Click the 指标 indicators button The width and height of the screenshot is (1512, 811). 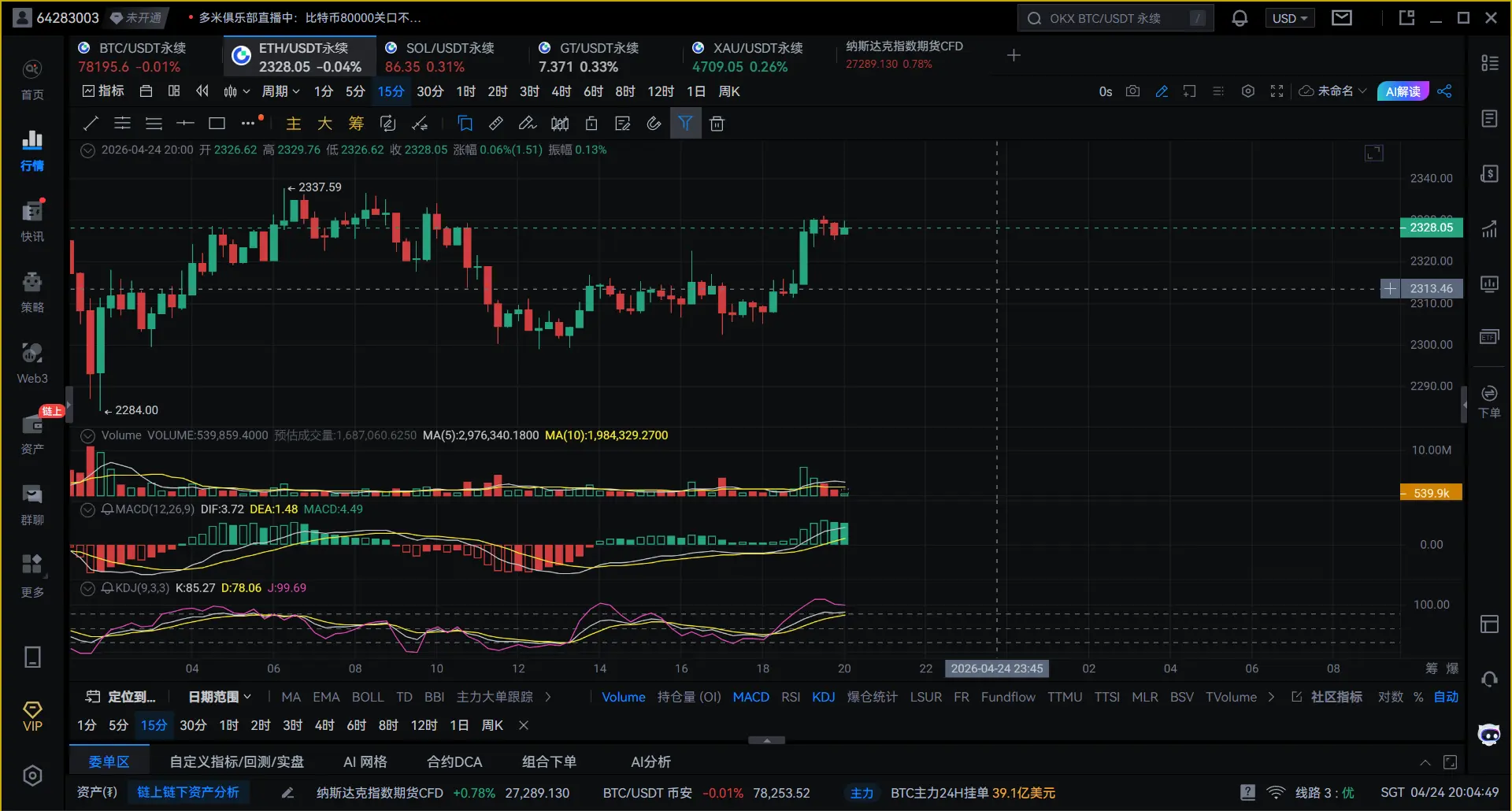[103, 91]
